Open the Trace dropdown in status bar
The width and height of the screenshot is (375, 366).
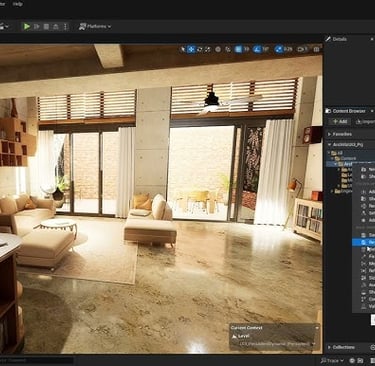tap(332, 361)
